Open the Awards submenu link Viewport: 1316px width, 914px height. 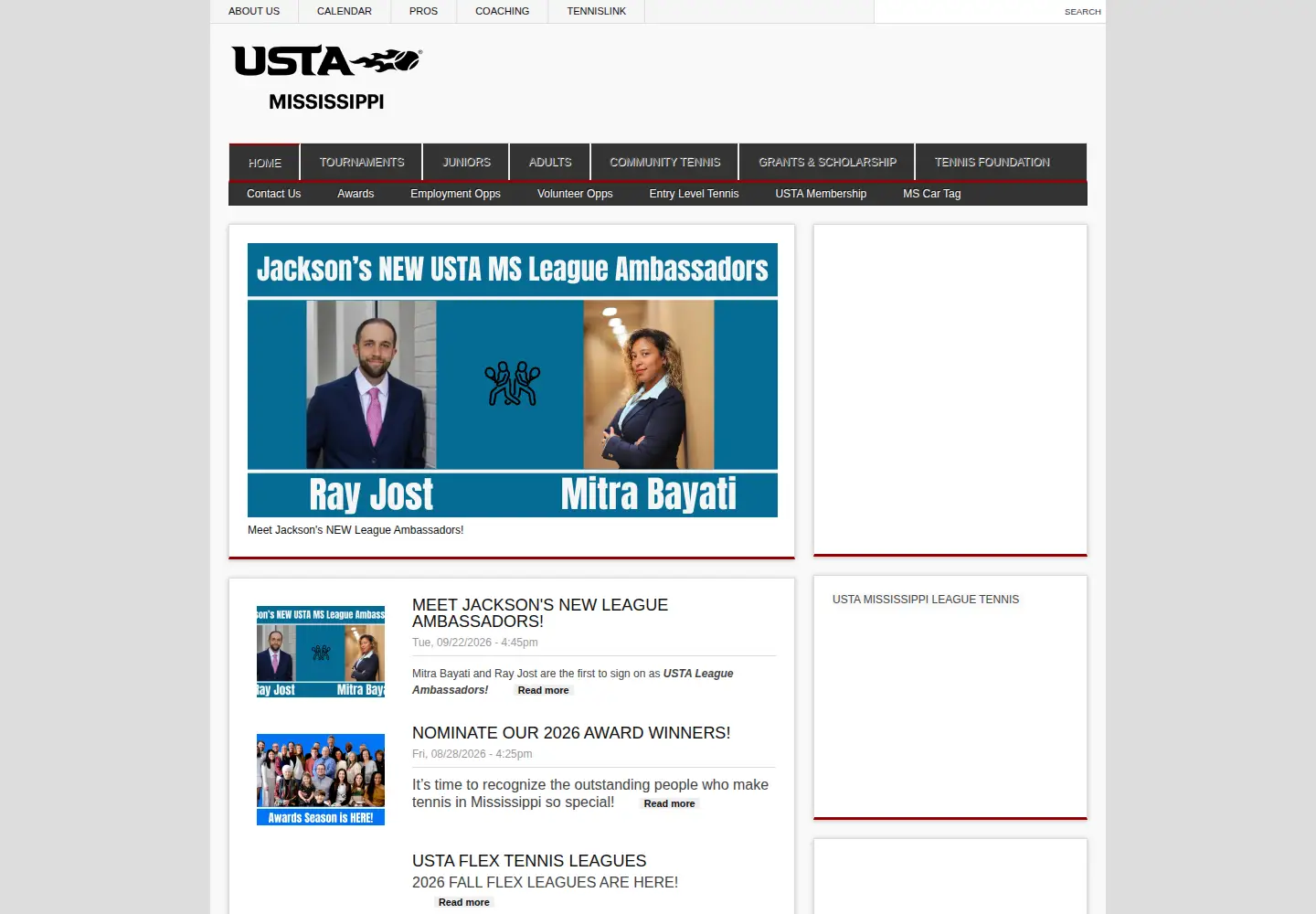pyautogui.click(x=356, y=194)
